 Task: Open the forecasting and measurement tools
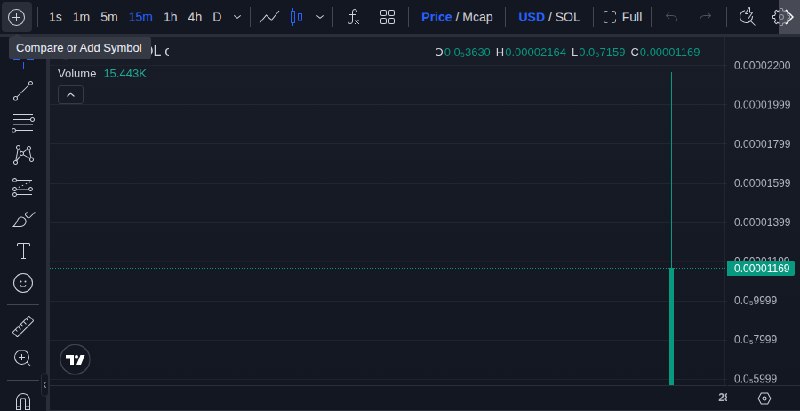[23, 188]
